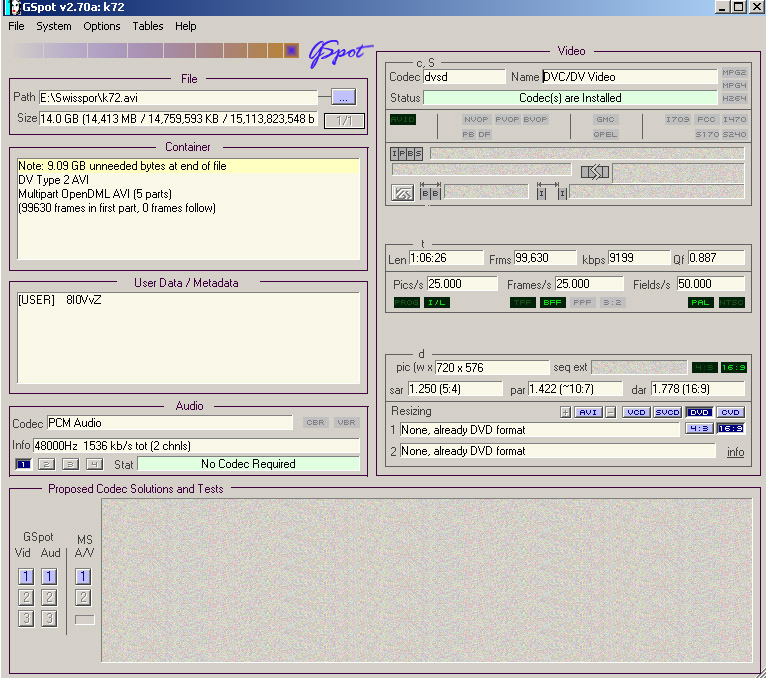Select audio stream 4 button
Screen dimensions: 766x678
pos(94,464)
